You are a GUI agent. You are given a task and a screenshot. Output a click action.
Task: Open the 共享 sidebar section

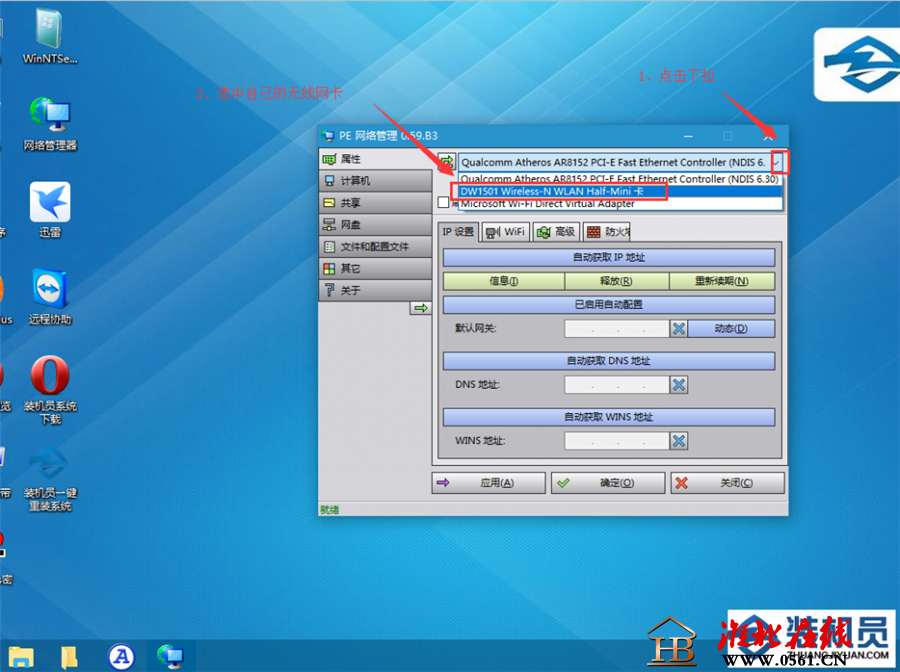pyautogui.click(x=375, y=203)
